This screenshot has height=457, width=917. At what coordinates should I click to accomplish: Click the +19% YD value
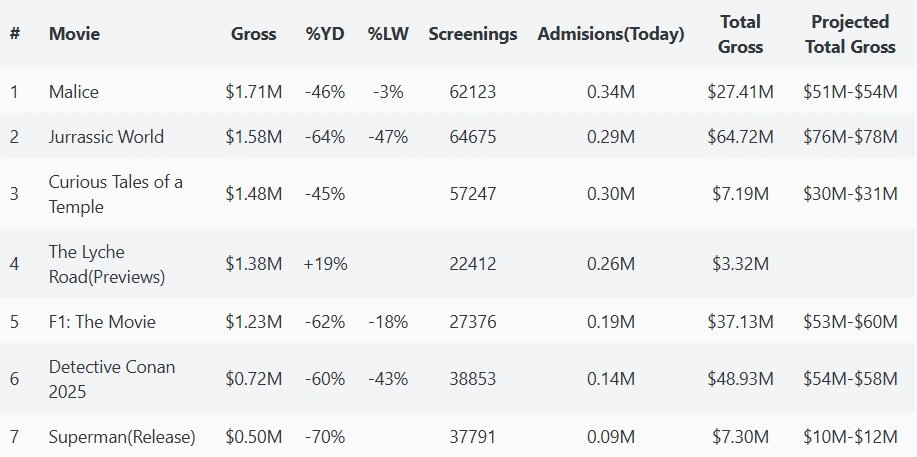[x=325, y=264]
